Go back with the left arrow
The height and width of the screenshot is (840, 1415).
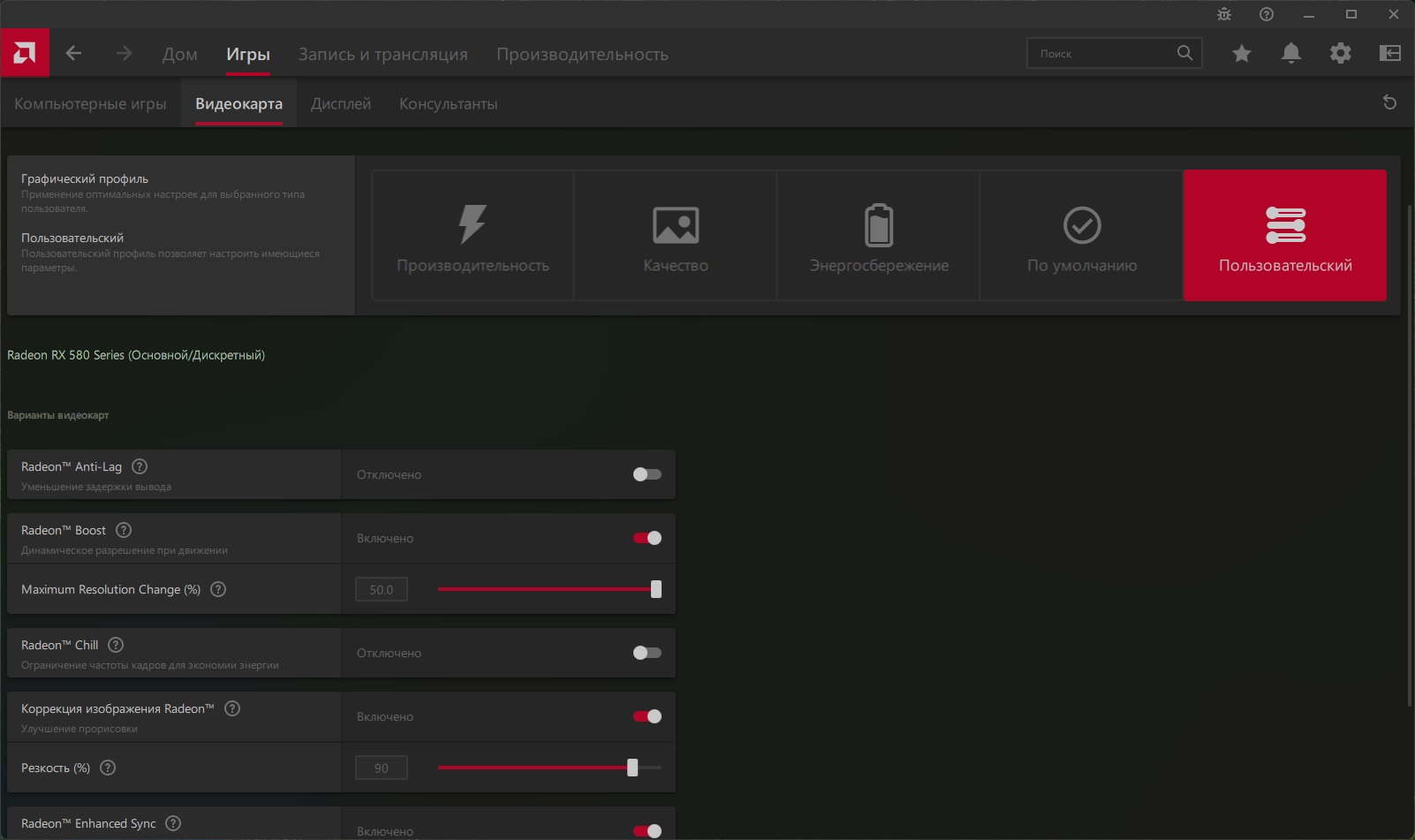tap(74, 53)
